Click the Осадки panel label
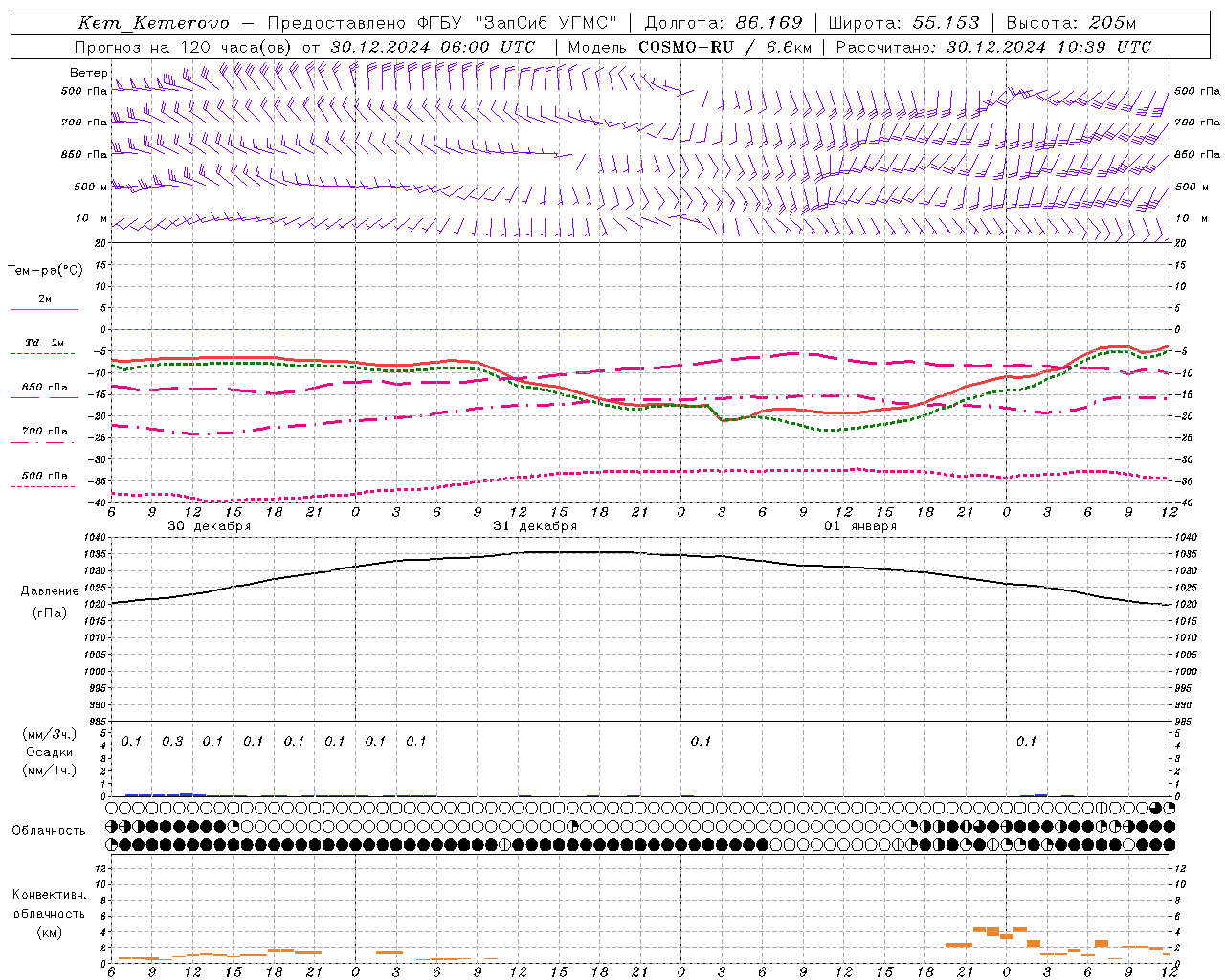Image resolution: width=1225 pixels, height=980 pixels. [x=50, y=752]
